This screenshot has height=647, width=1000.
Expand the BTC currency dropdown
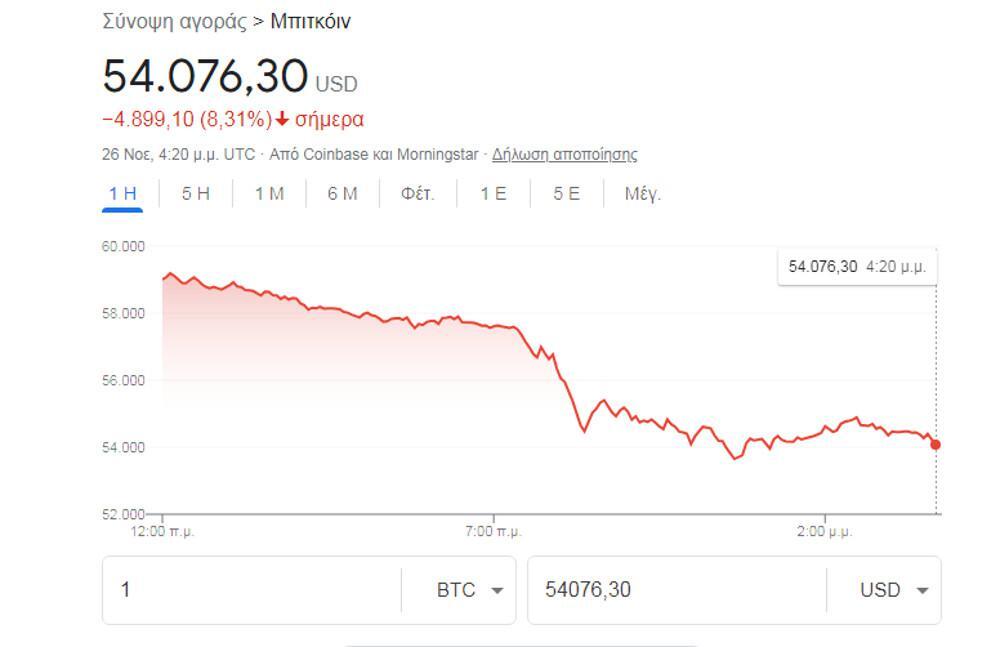pyautogui.click(x=469, y=590)
